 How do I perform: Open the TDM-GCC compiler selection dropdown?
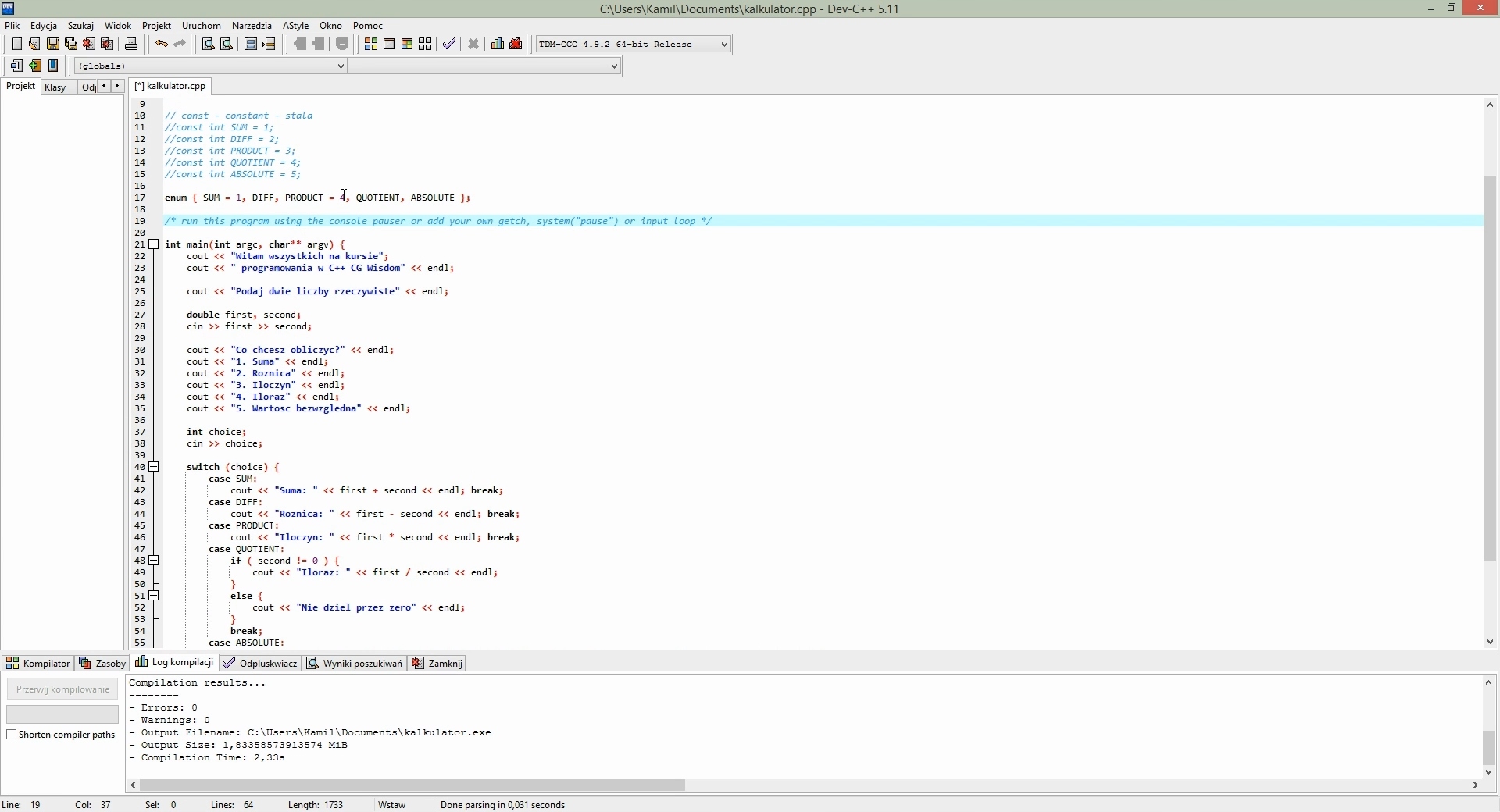pos(724,45)
